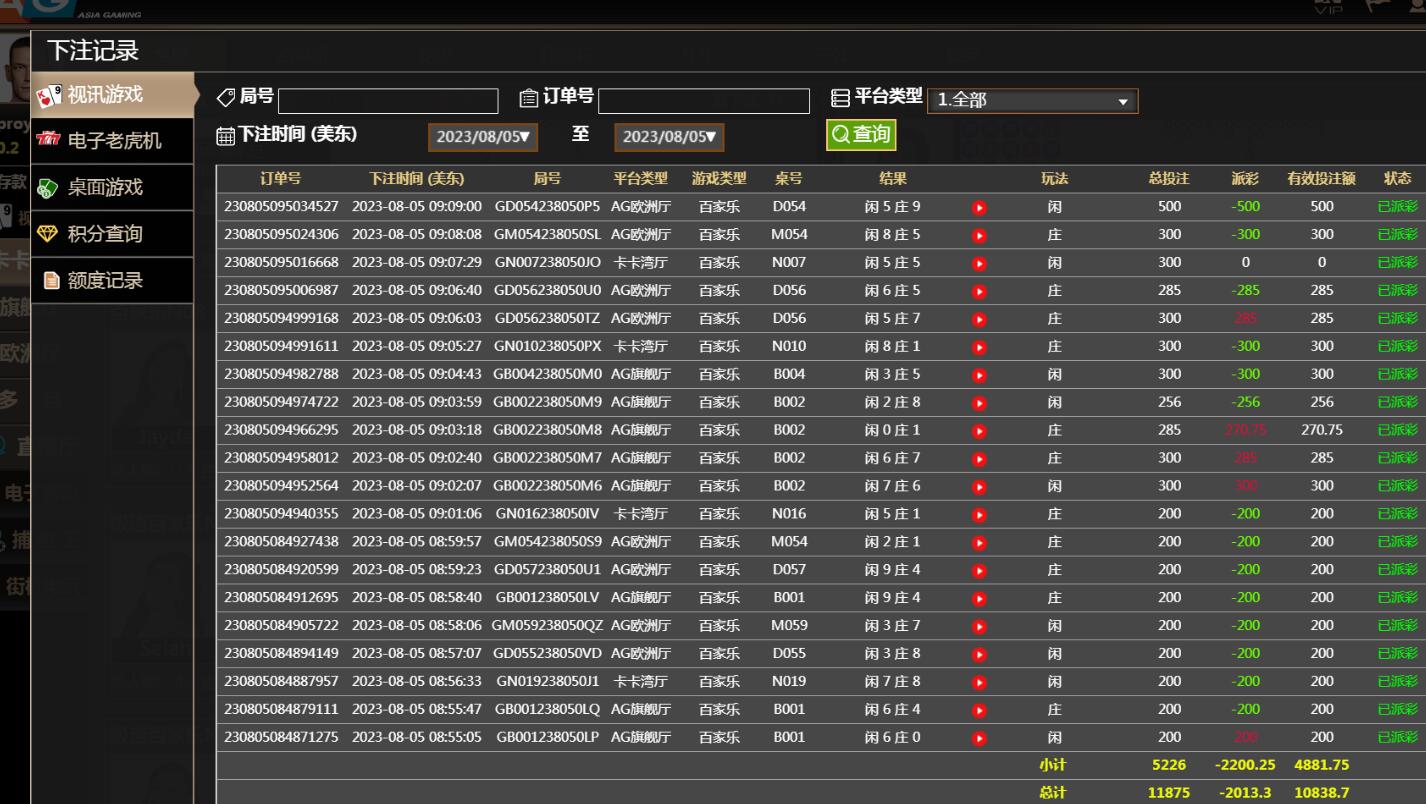Image resolution: width=1426 pixels, height=804 pixels.
Task: Select 局号 cell GN007238050JO
Action: (x=547, y=263)
